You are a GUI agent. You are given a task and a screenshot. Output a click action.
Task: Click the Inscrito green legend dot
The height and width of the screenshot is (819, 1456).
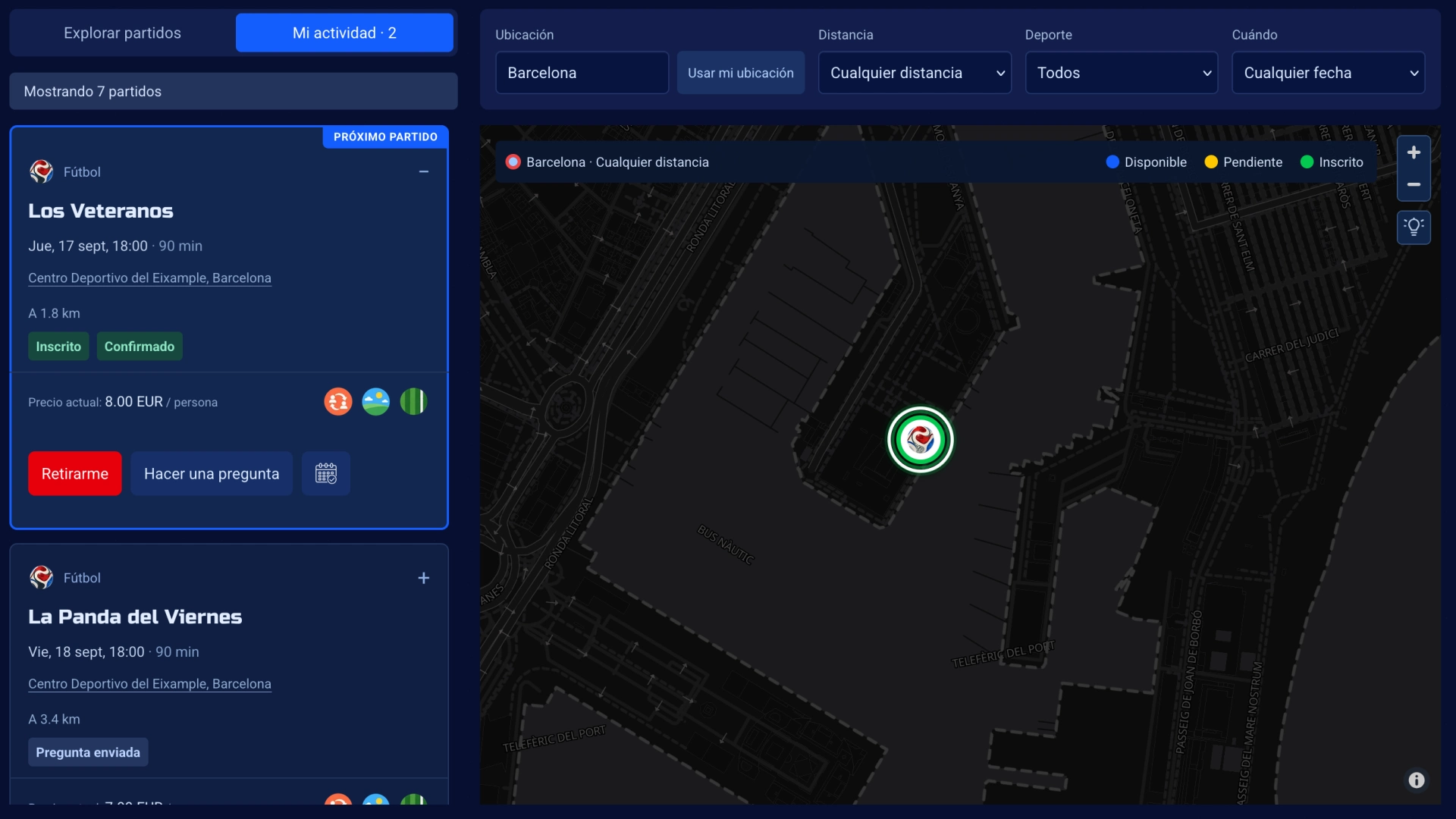click(x=1307, y=162)
